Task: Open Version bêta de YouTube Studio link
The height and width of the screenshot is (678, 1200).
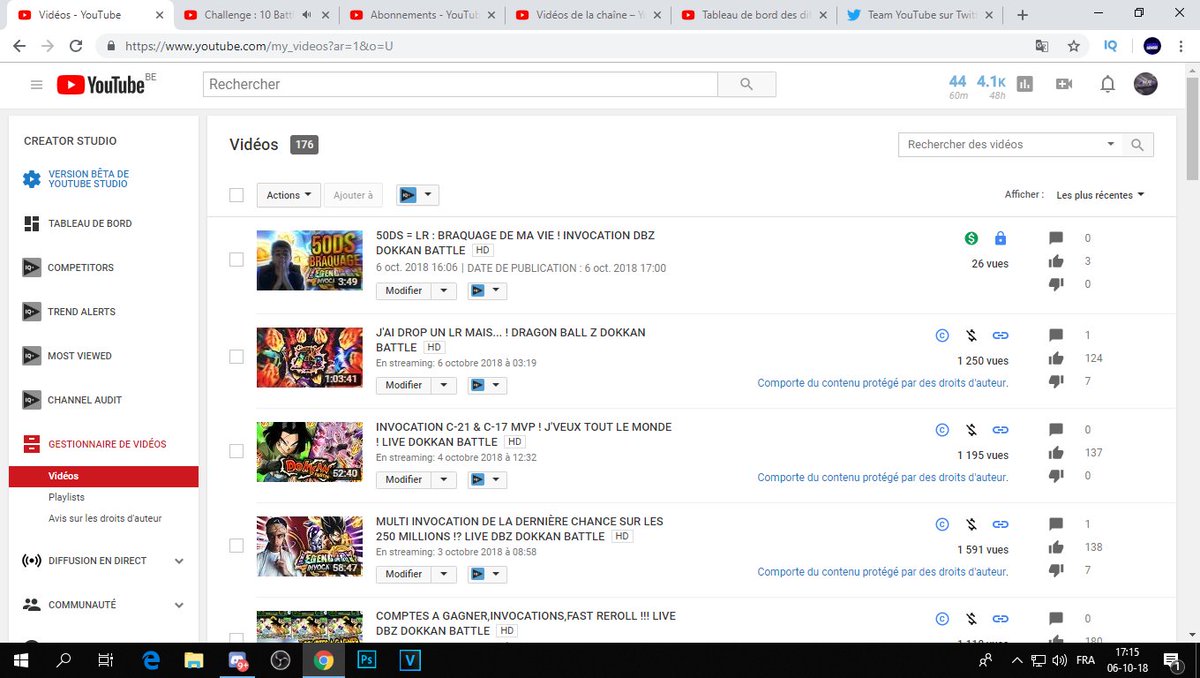Action: 89,179
